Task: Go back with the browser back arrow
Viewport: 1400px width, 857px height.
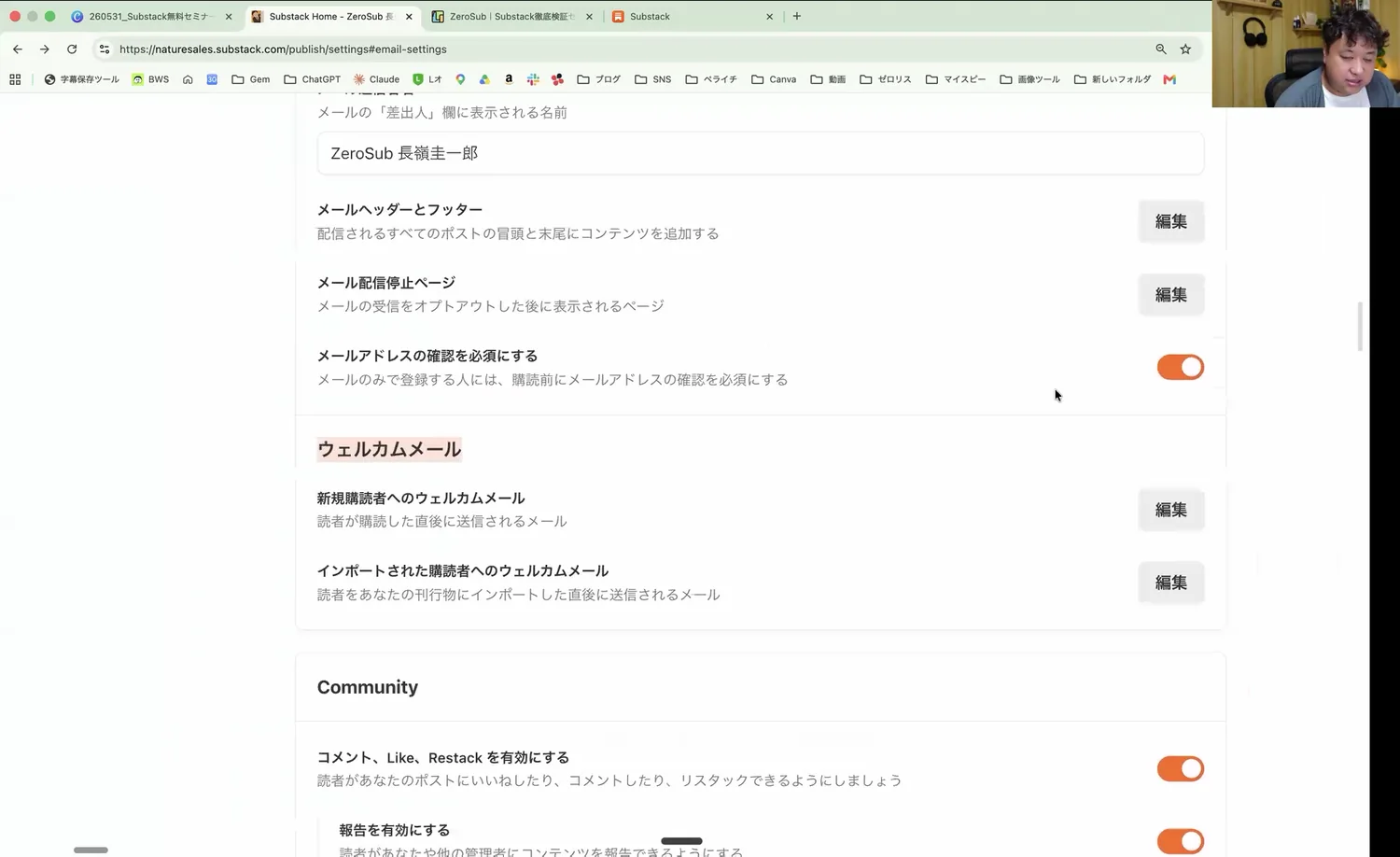Action: point(17,49)
